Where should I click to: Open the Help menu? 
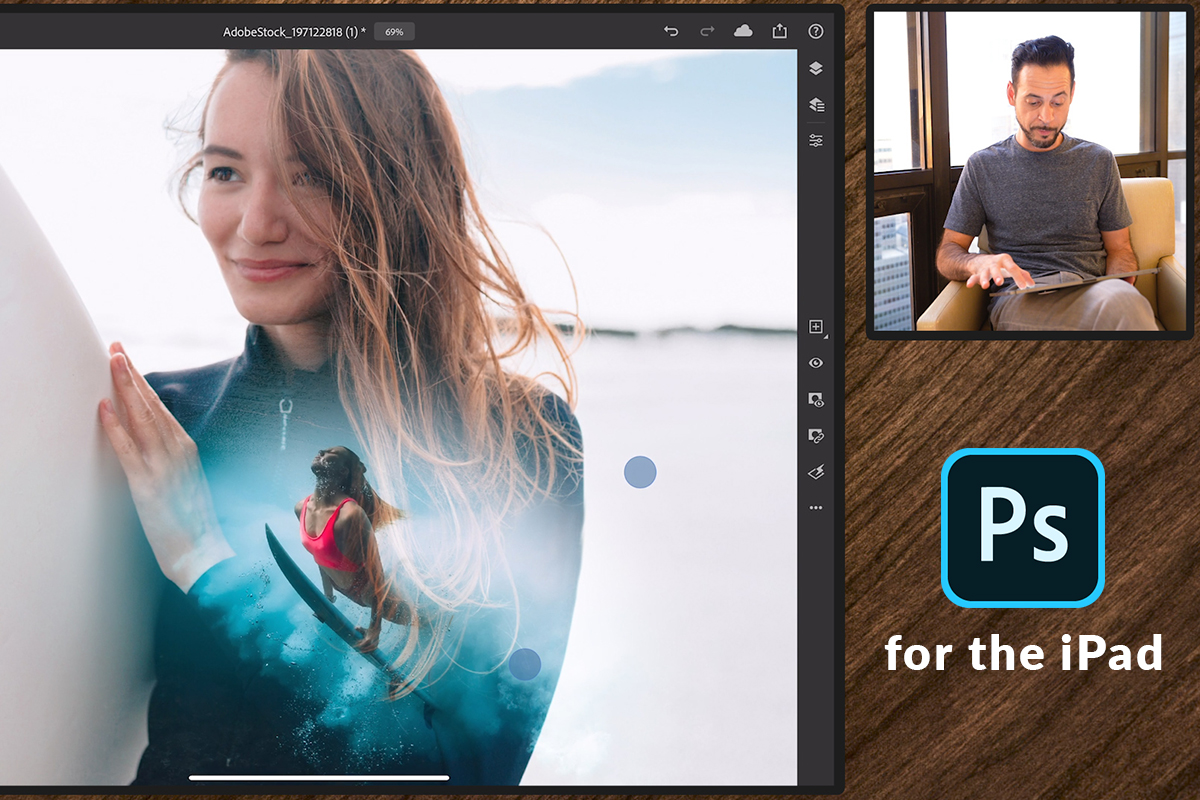coord(815,31)
